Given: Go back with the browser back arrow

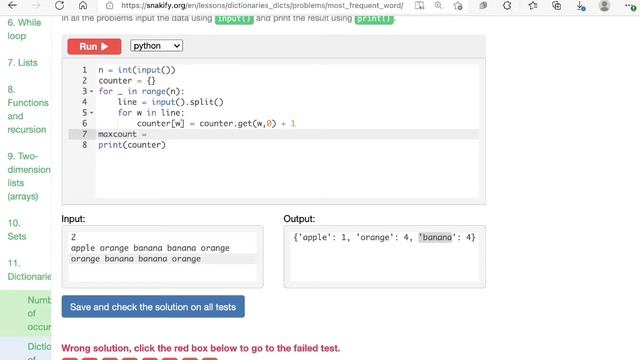Looking at the screenshot, I should [x=13, y=6].
